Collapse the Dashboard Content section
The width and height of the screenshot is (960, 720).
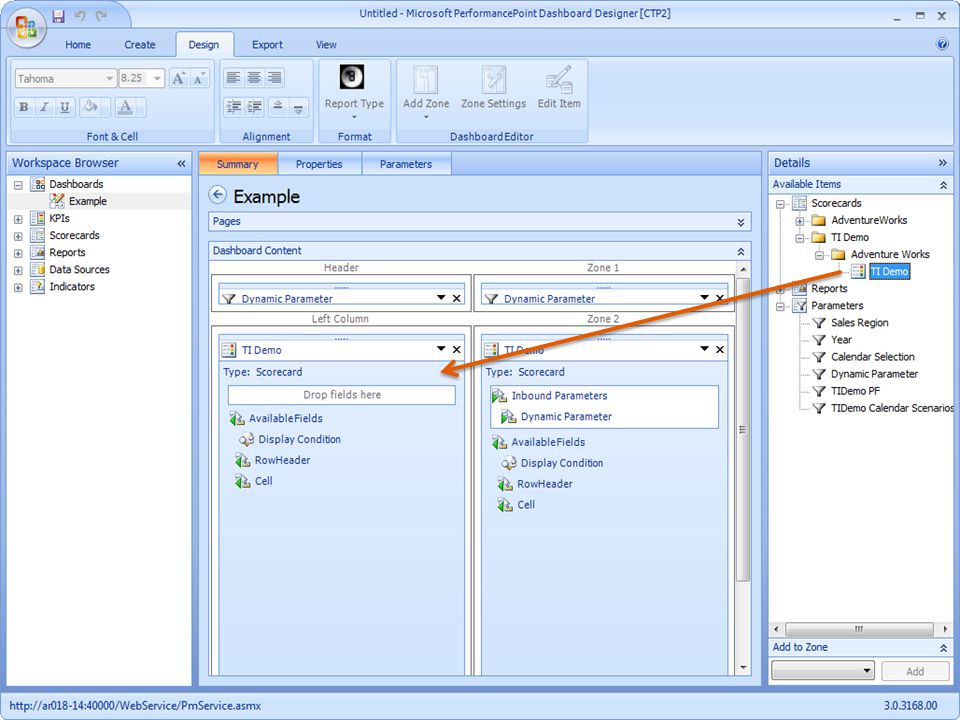(741, 252)
